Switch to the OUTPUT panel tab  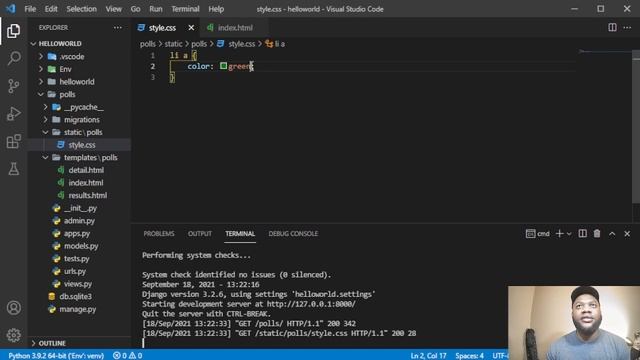click(x=200, y=234)
